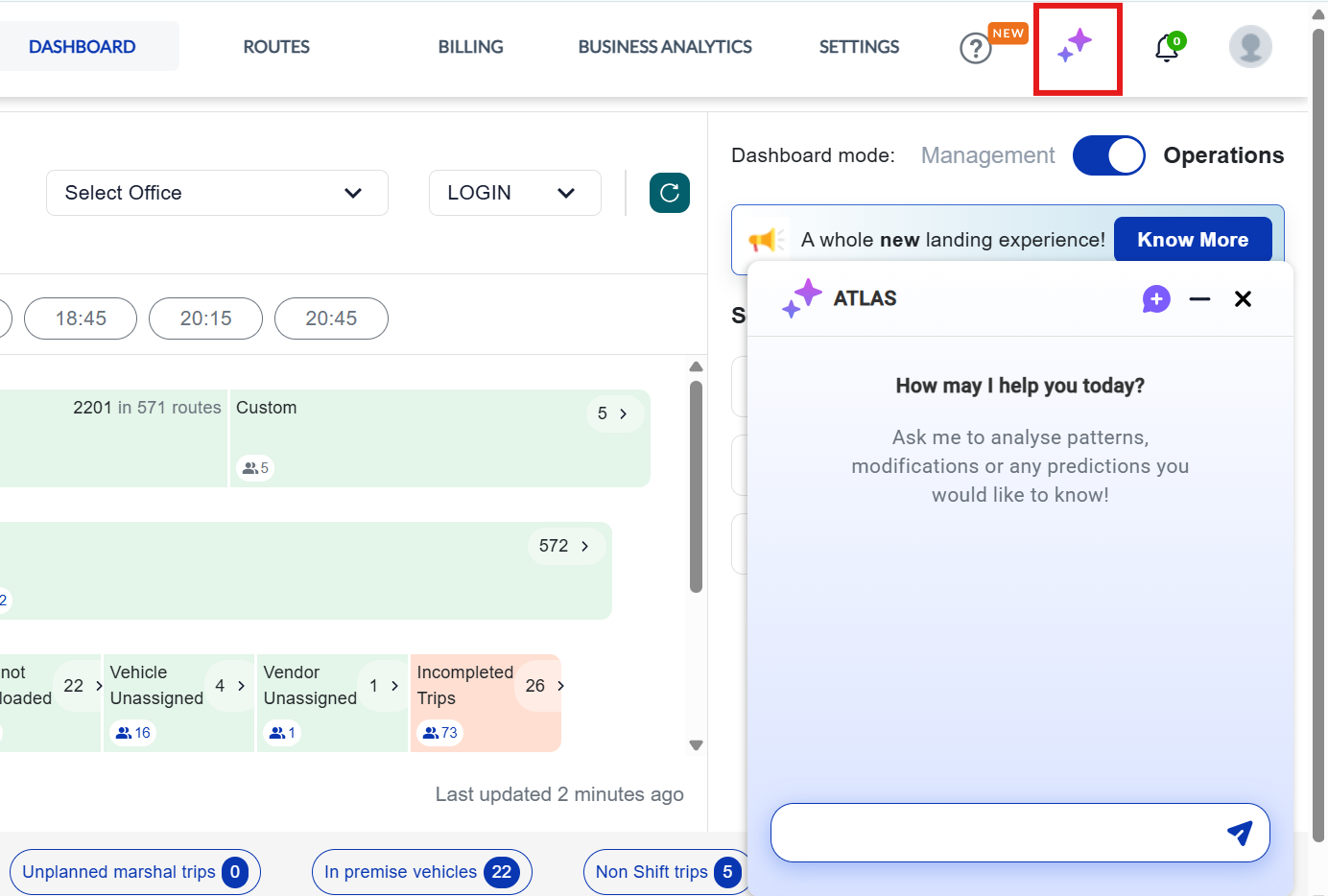Go to the SETTINGS tab

point(859,46)
